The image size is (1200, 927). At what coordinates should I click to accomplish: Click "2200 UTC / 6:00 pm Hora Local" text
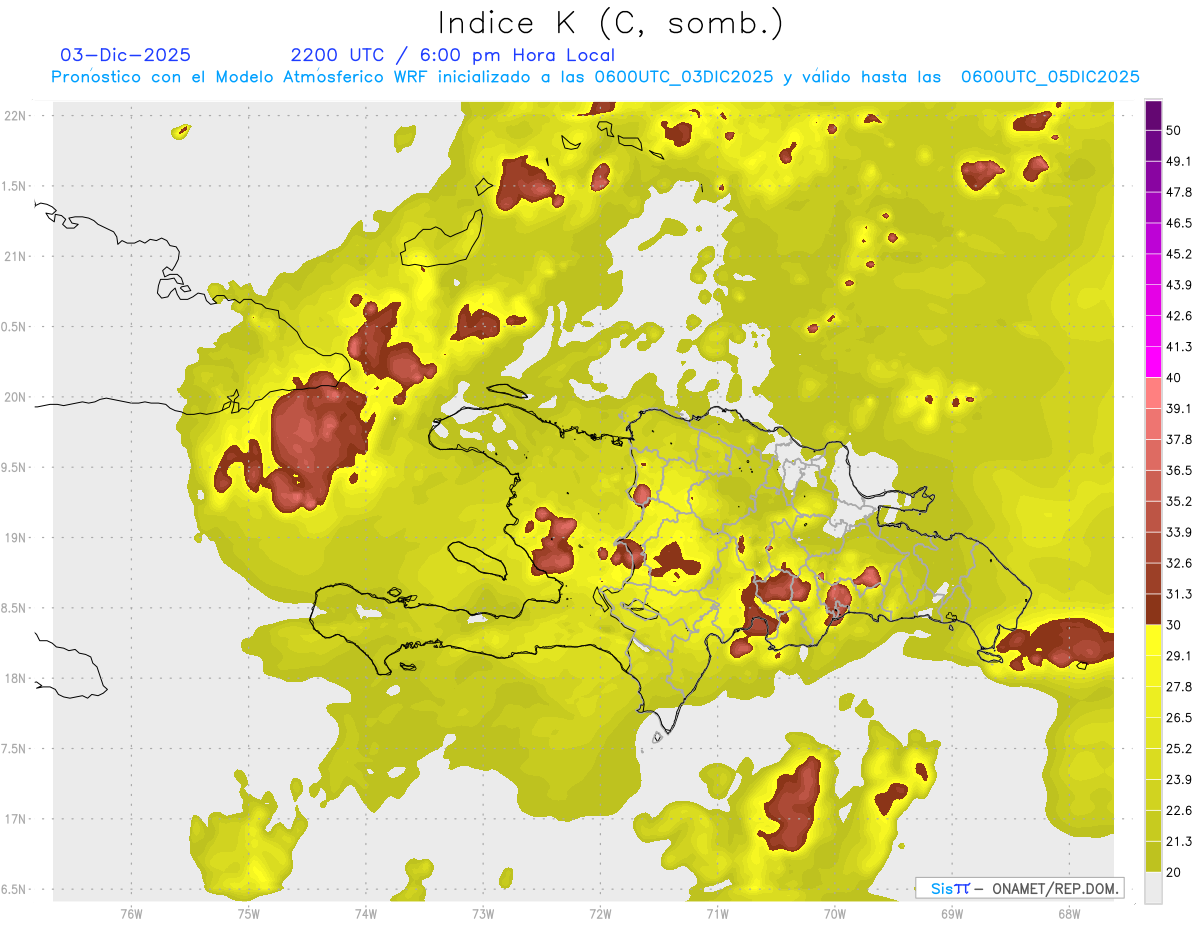point(453,55)
